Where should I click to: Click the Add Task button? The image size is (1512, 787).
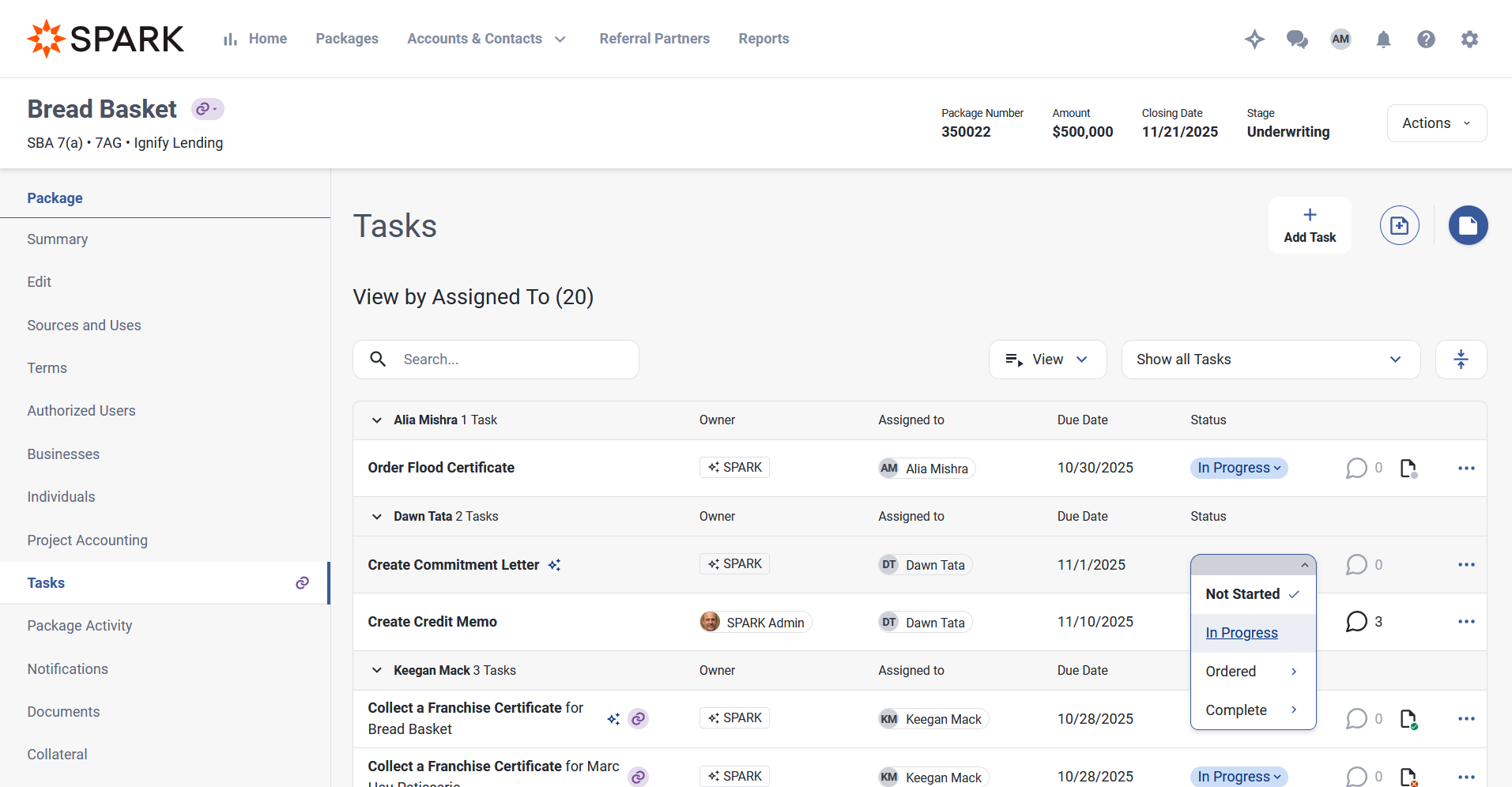[1310, 225]
